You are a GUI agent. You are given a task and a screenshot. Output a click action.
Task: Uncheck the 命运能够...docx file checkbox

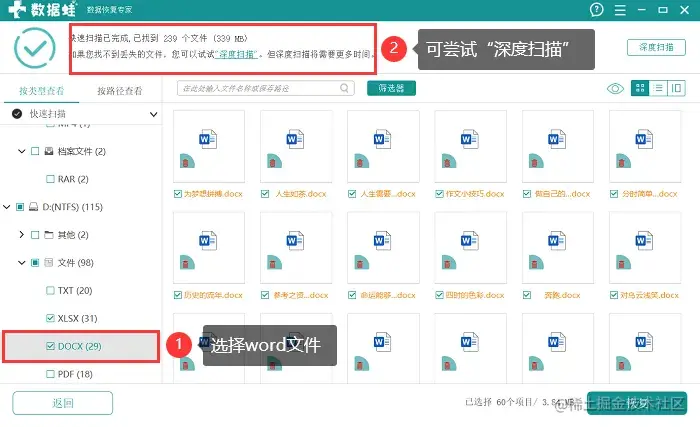tap(352, 295)
